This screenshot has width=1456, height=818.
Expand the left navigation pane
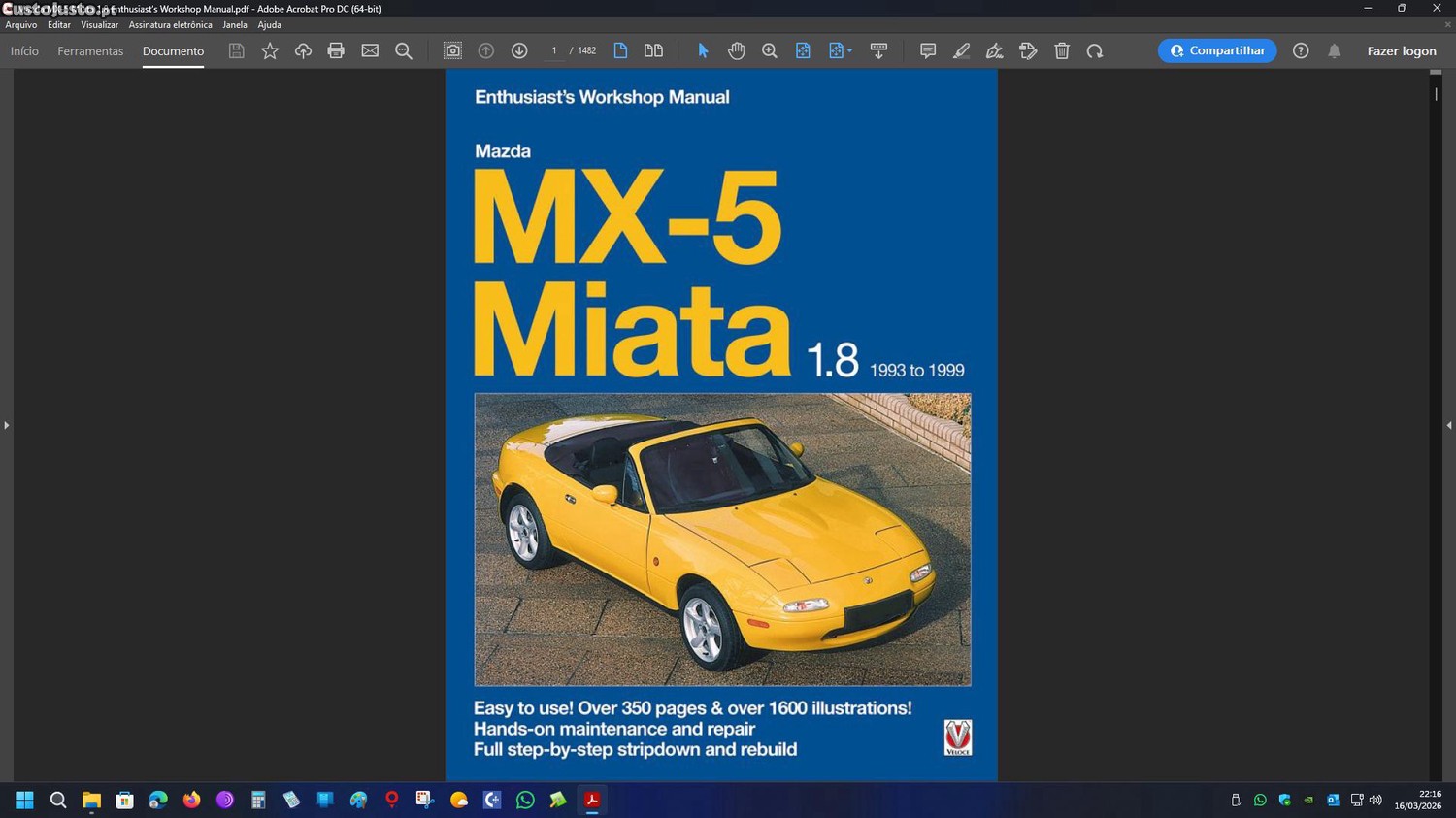6,425
